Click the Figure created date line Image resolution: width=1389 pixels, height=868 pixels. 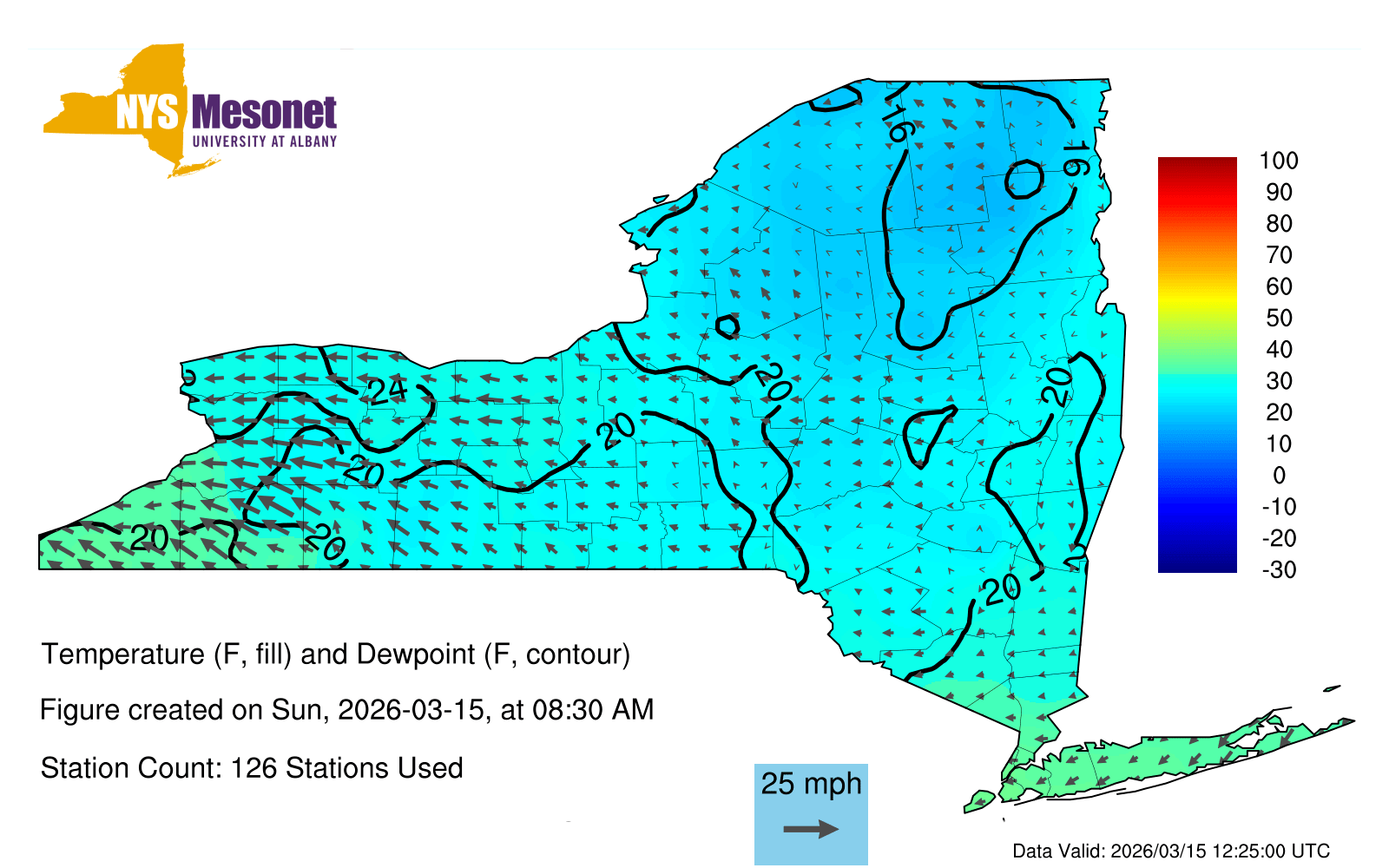tap(346, 710)
